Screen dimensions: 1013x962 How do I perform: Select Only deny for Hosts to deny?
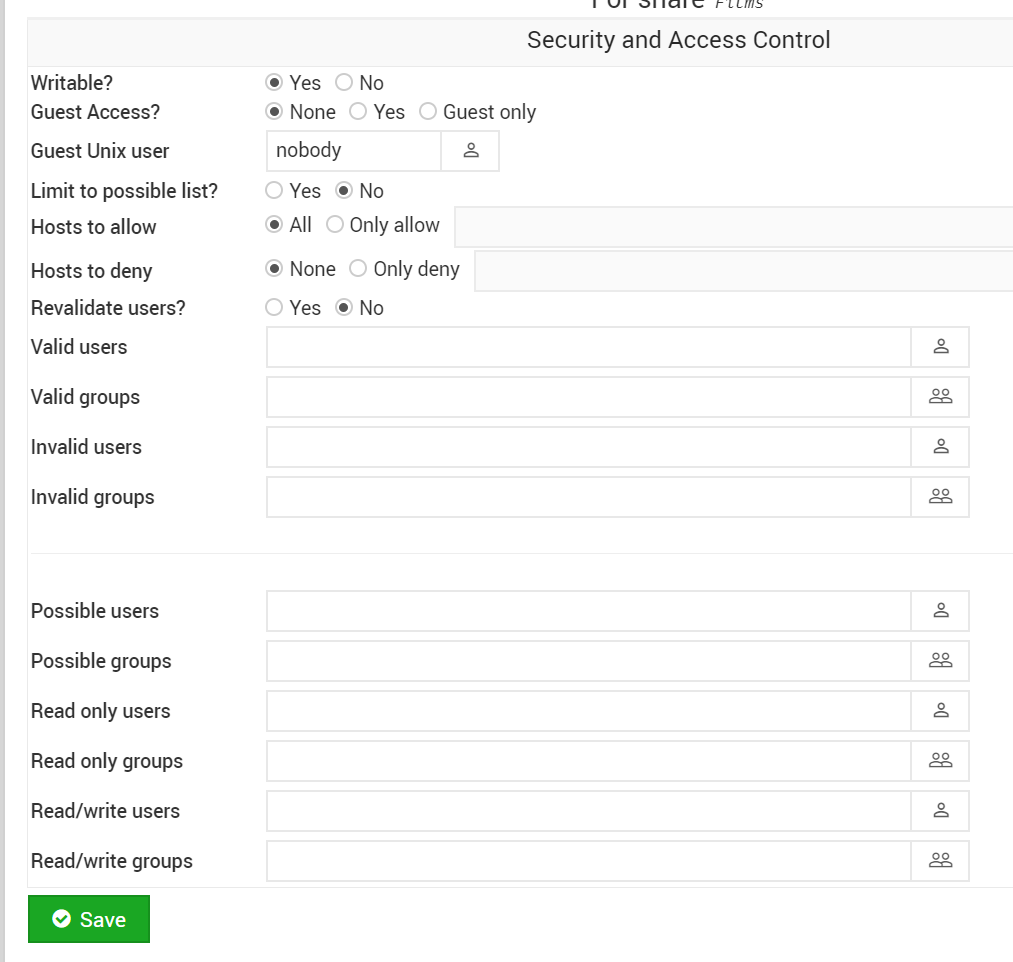(x=358, y=269)
